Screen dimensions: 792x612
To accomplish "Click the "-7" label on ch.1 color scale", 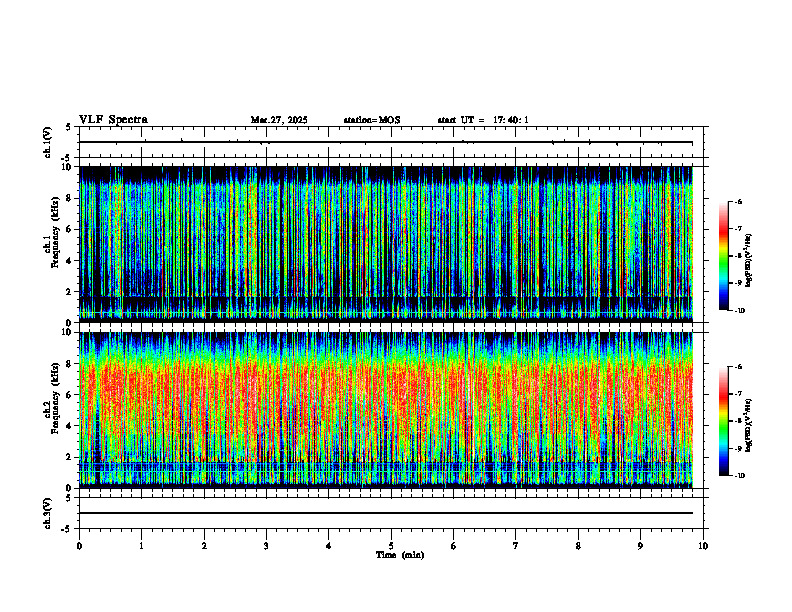I will click(x=738, y=229).
